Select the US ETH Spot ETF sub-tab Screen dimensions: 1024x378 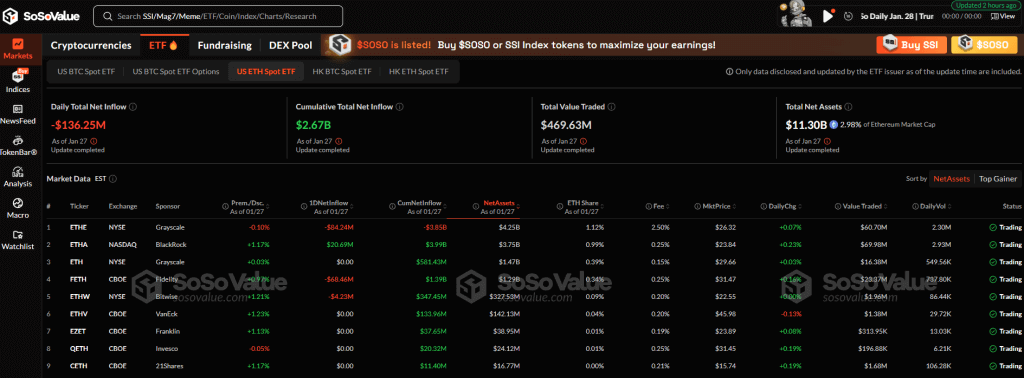(x=266, y=71)
